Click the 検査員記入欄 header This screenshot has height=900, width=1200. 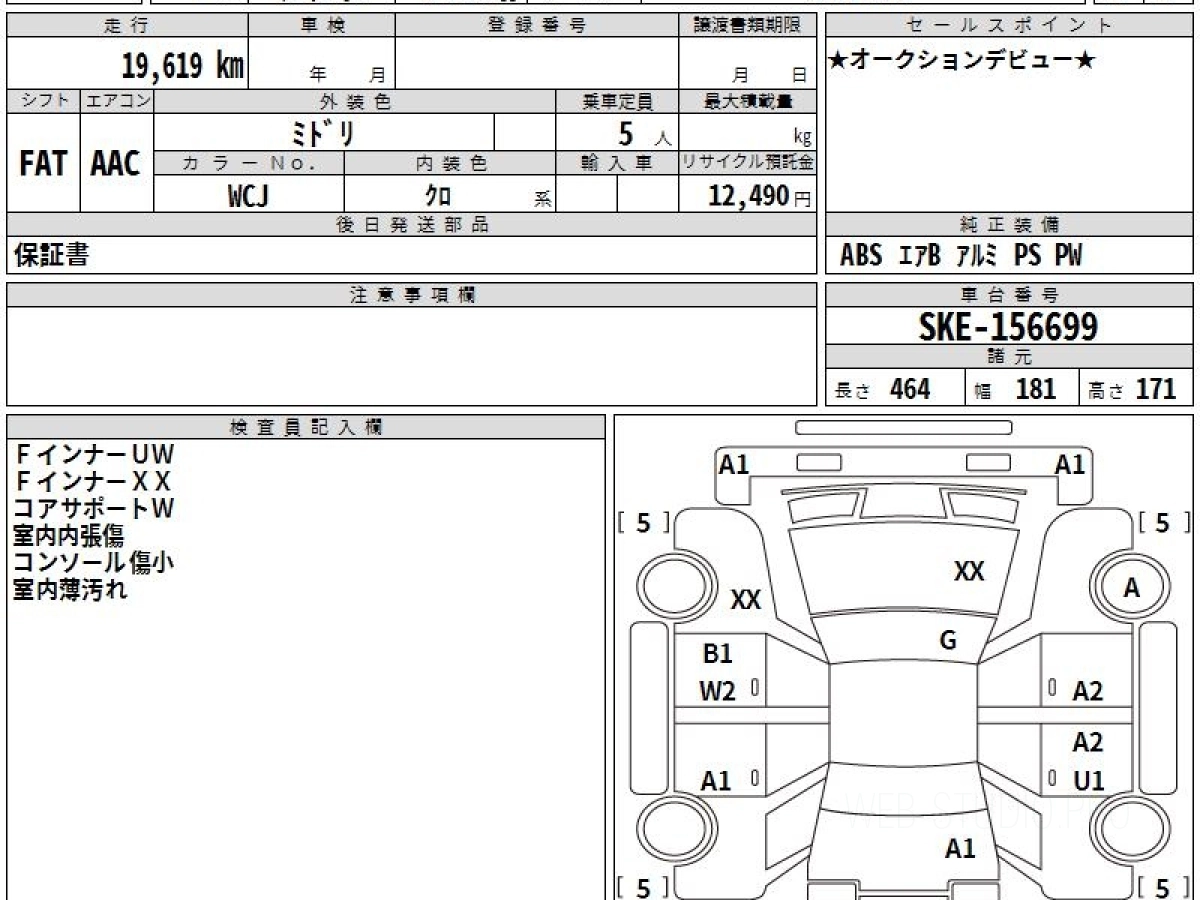coord(306,427)
